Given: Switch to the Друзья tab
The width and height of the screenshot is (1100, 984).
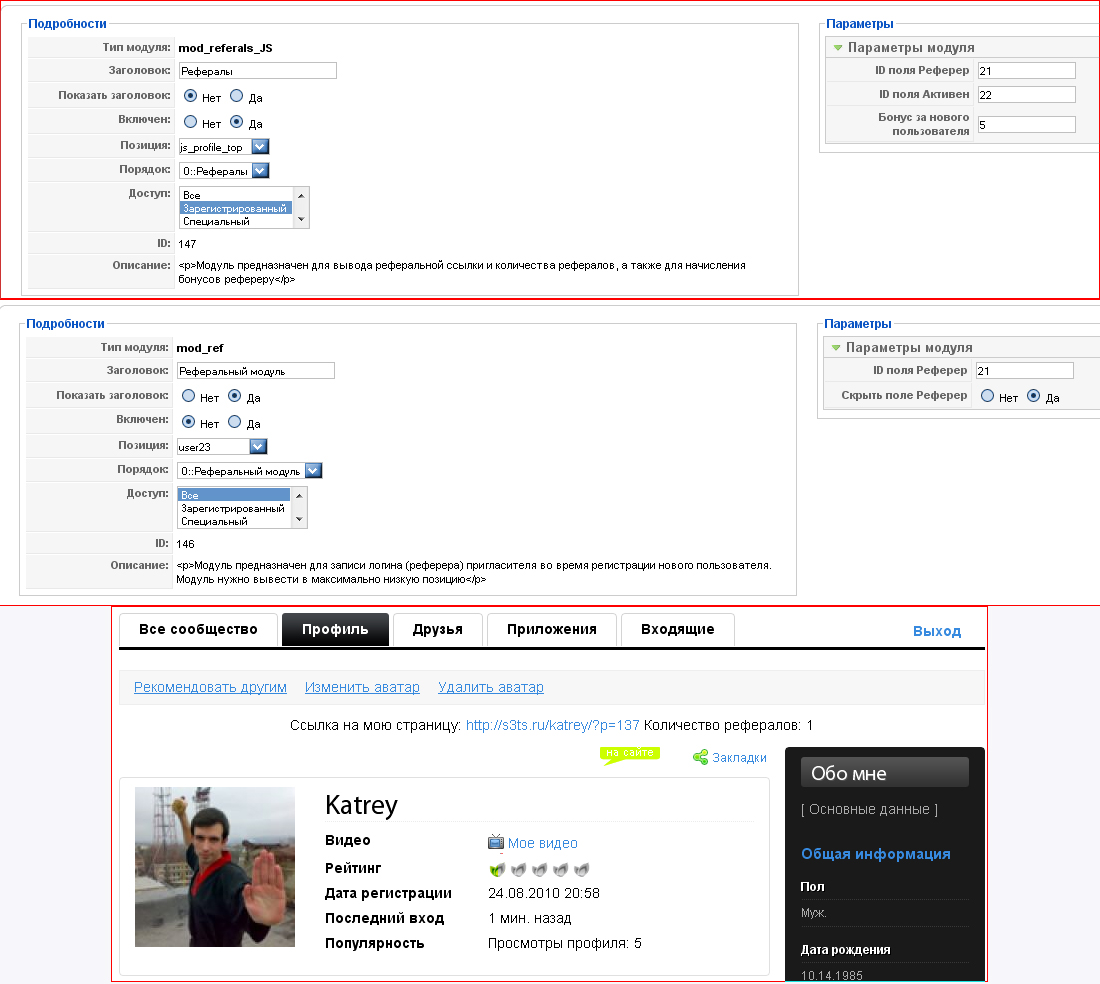Looking at the screenshot, I should (438, 630).
